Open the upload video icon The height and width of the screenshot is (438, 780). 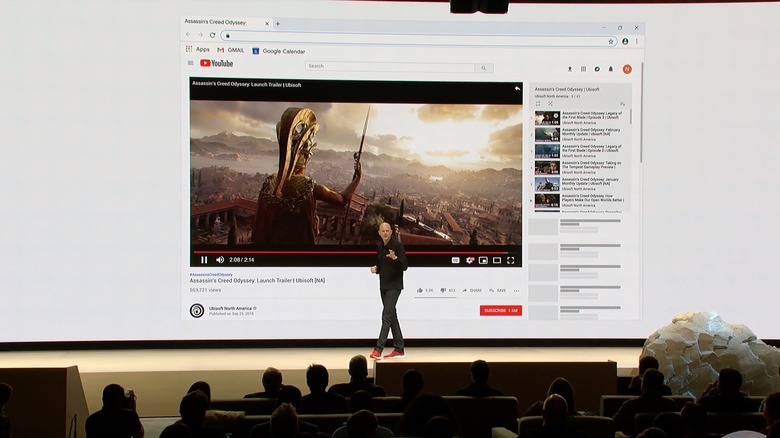click(570, 69)
